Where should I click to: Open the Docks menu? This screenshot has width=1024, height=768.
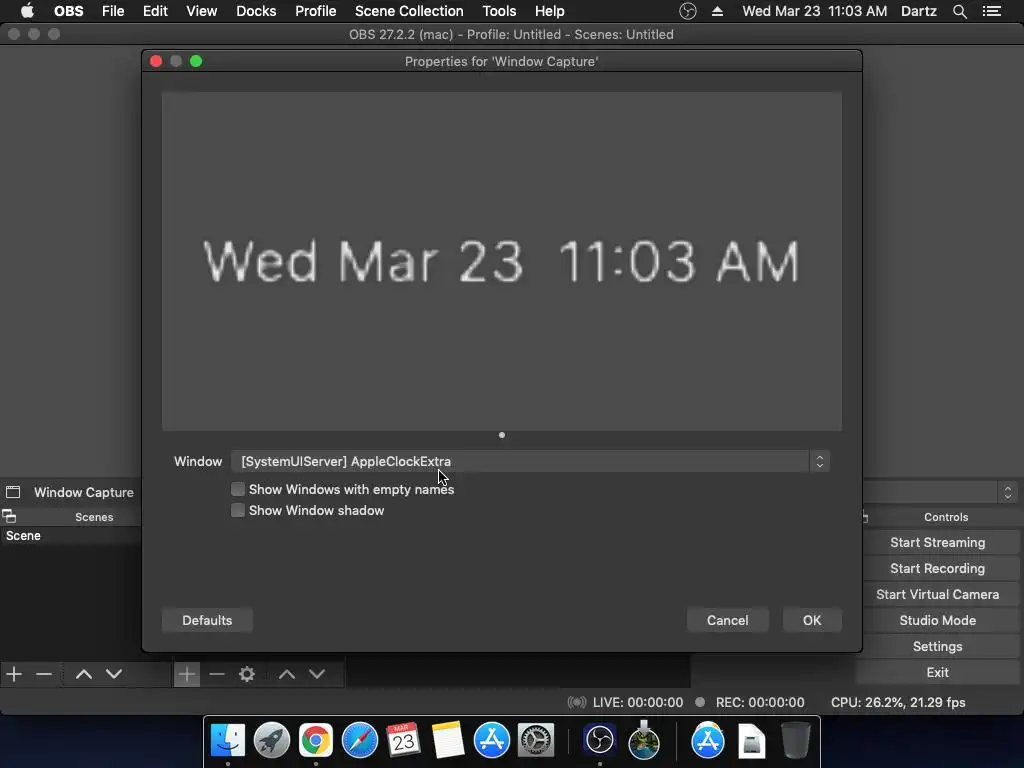click(x=256, y=11)
